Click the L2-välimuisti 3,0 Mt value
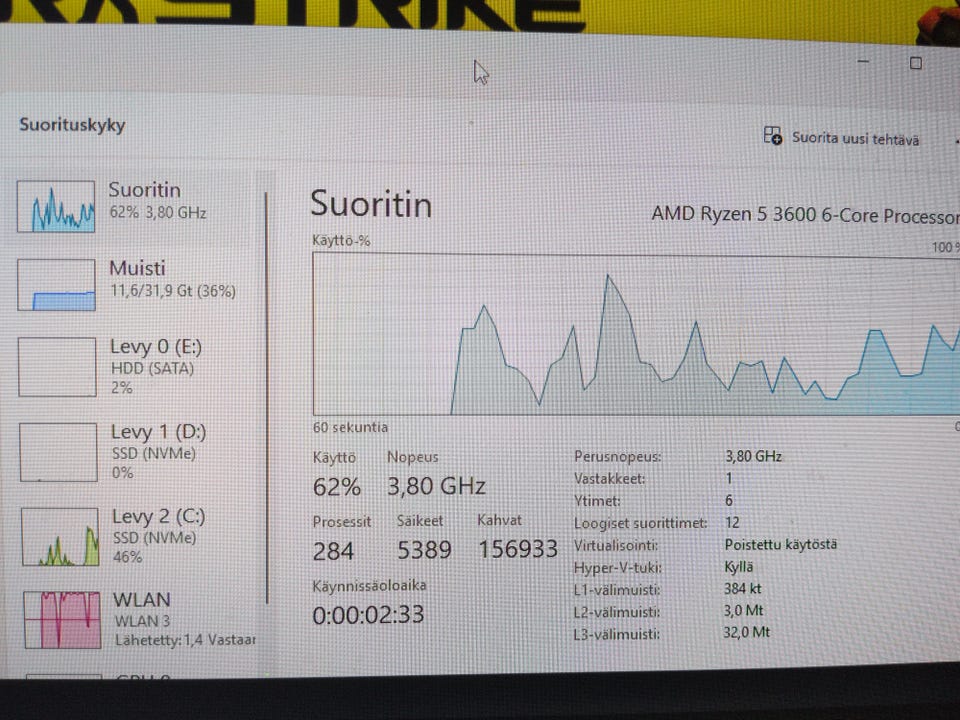Screen dimensions: 960x720 click(x=743, y=610)
